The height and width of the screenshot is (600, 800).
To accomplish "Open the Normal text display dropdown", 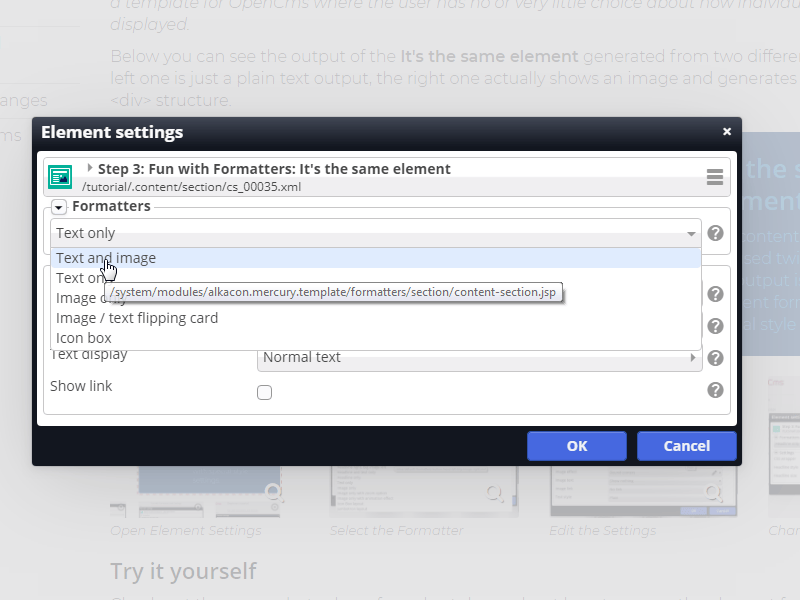I will [480, 357].
